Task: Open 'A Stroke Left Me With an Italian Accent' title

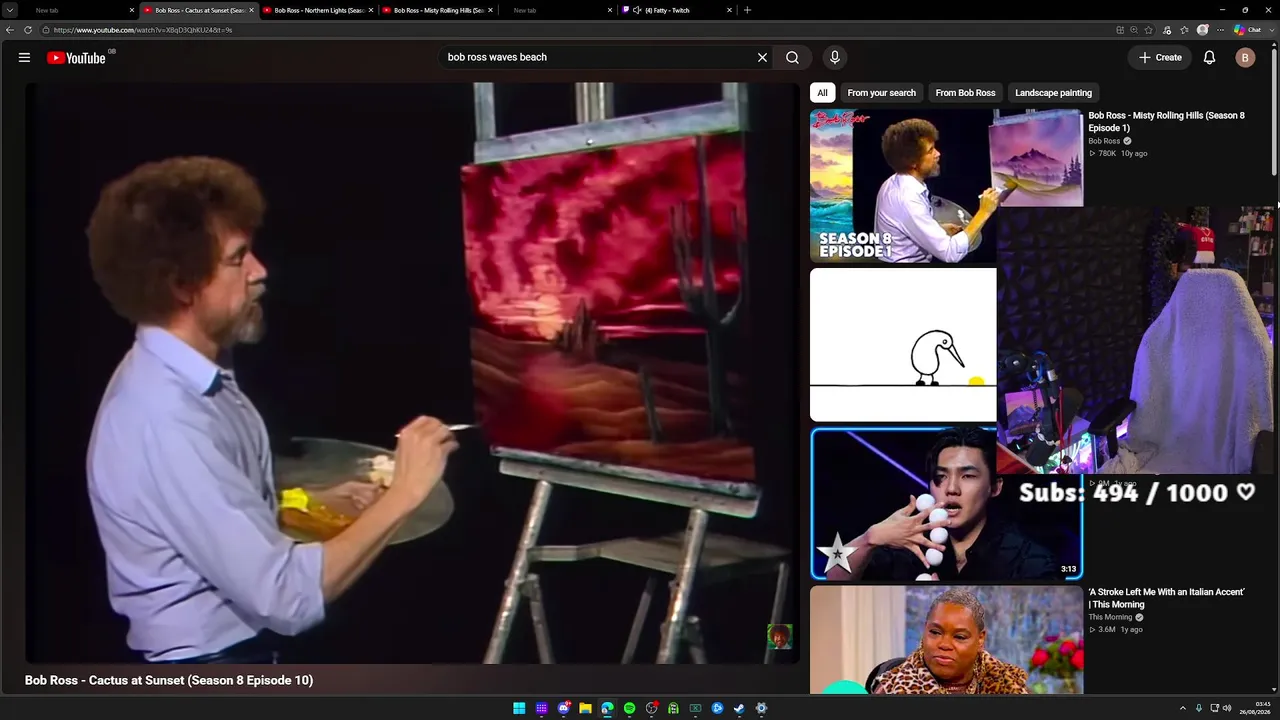Action: coord(1166,598)
